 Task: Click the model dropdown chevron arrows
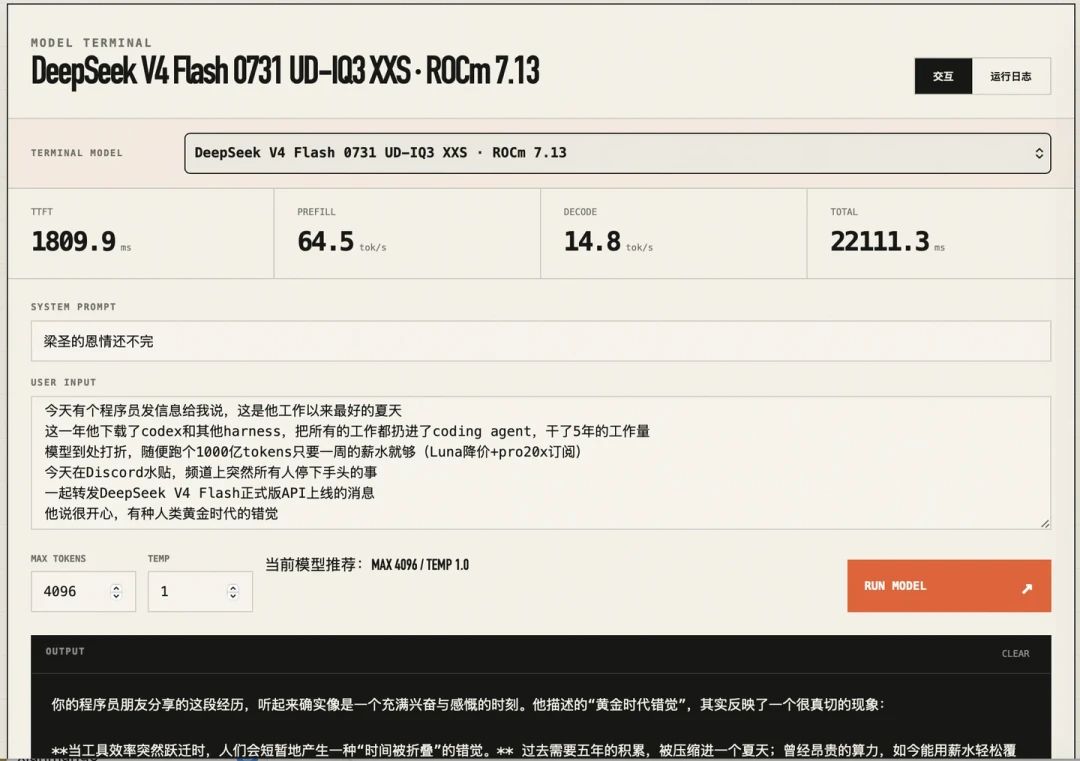click(1039, 153)
